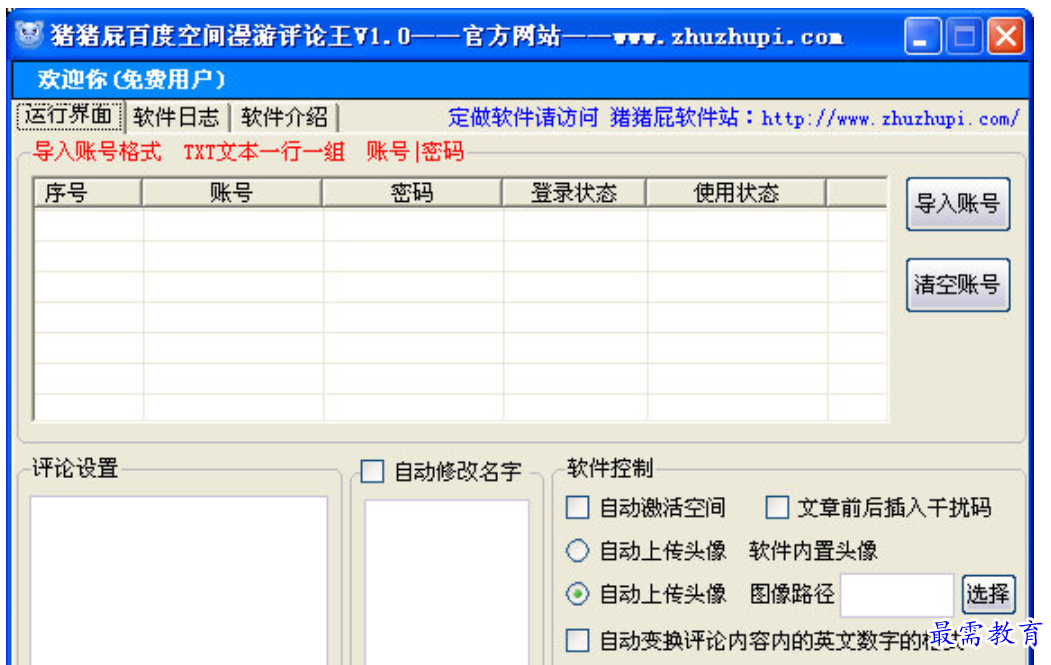Click the red 导入账号格式 label
Viewport: 1051px width, 665px height.
point(98,152)
